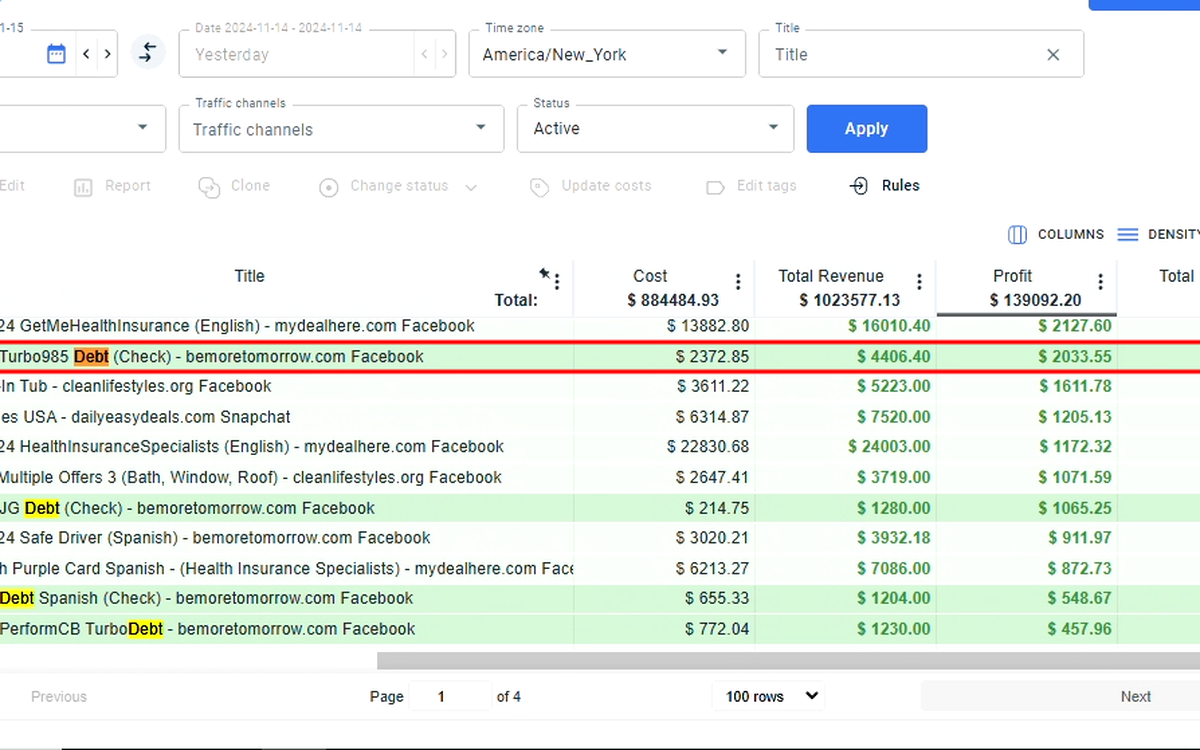Open the DENSITY options icon
Image resolution: width=1200 pixels, height=750 pixels.
(x=1128, y=235)
